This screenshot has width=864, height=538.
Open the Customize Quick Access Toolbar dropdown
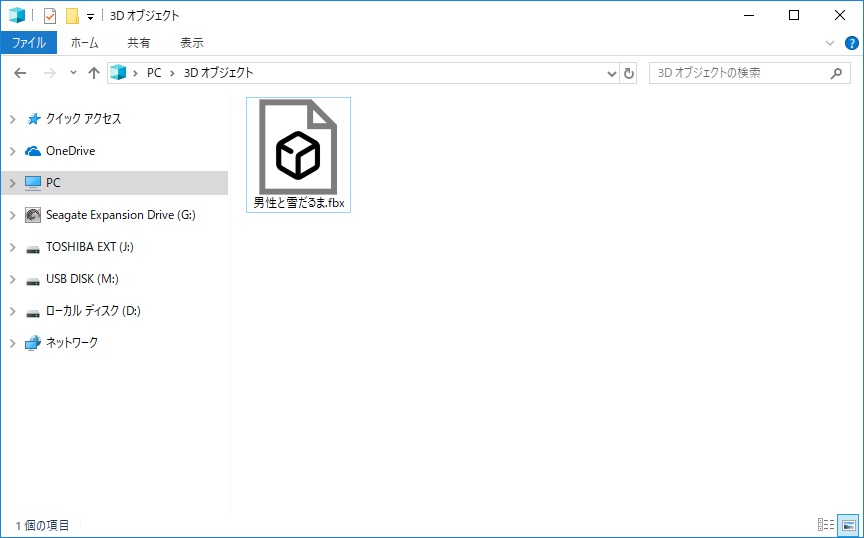pyautogui.click(x=90, y=17)
